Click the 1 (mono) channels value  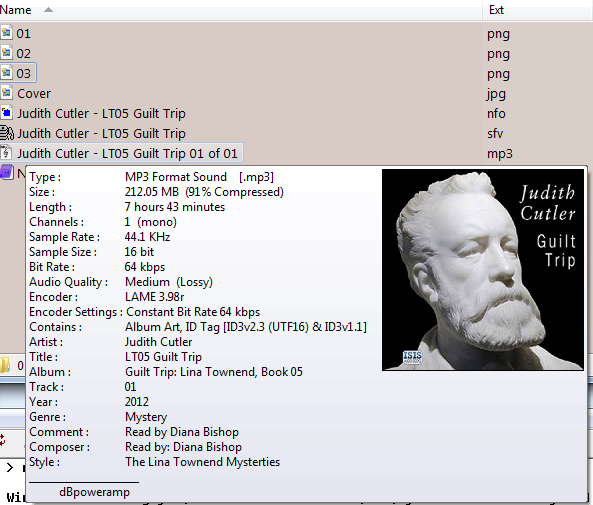pos(151,222)
